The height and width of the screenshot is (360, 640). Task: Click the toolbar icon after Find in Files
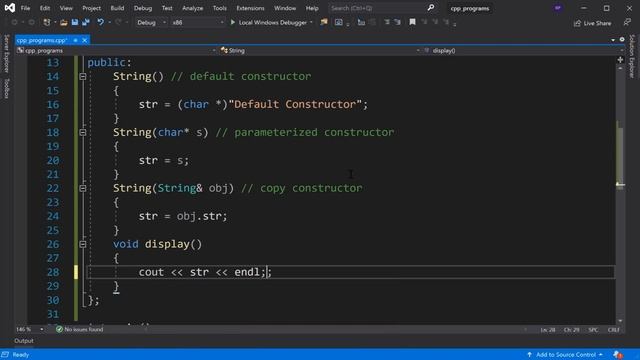(338, 22)
